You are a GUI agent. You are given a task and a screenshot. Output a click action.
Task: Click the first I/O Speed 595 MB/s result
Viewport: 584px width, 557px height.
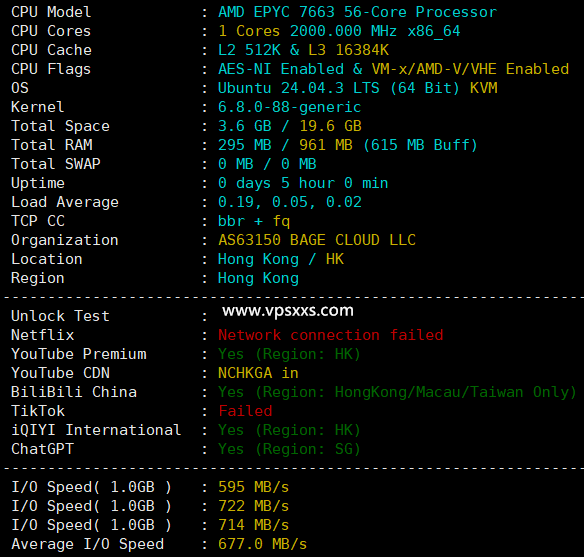point(253,487)
